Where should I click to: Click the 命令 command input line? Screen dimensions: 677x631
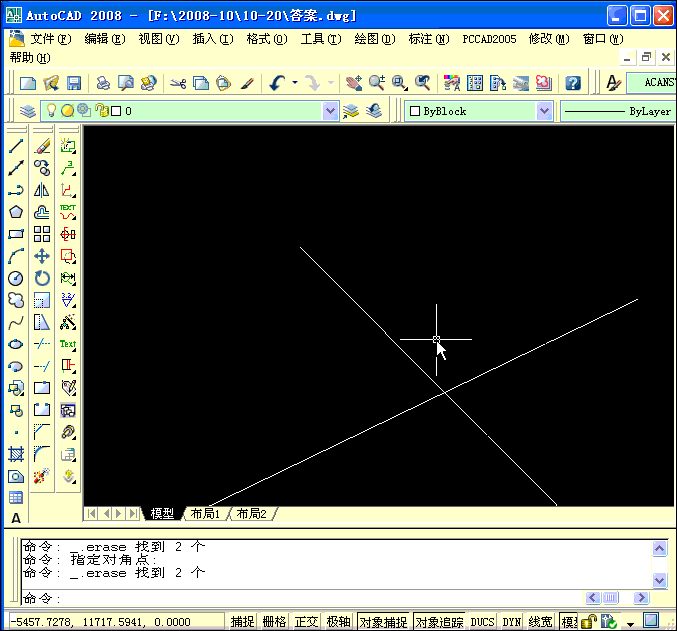tap(302, 598)
